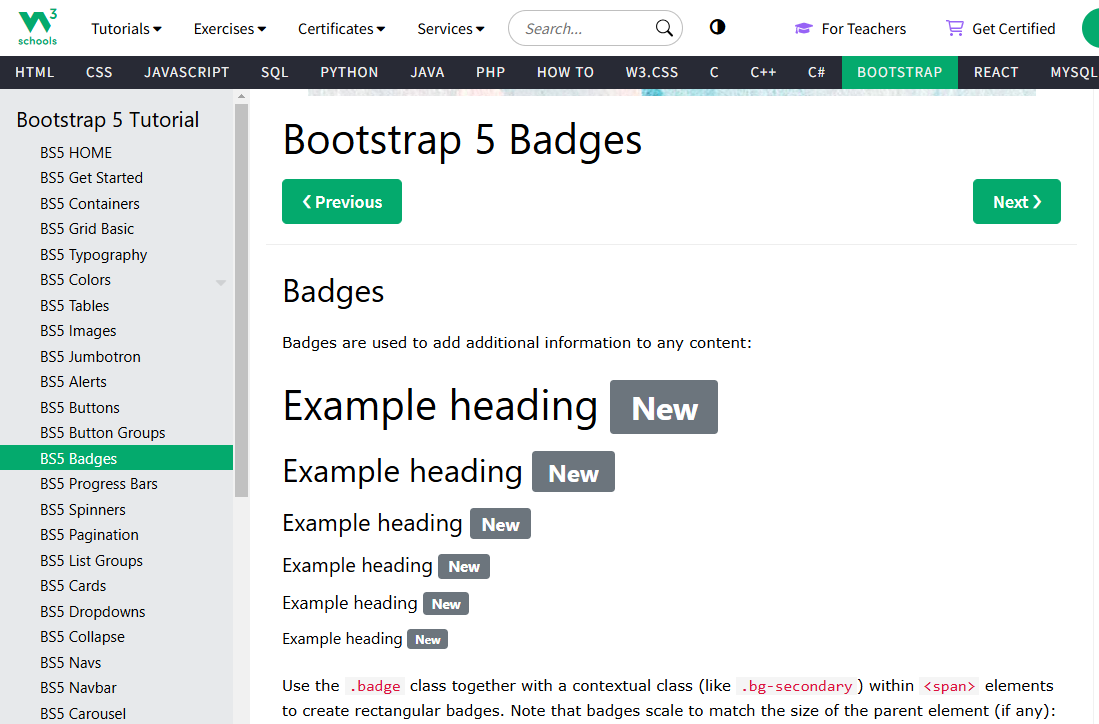Toggle dark mode contrast icon
Viewport: 1099px width, 724px height.
tap(717, 27)
